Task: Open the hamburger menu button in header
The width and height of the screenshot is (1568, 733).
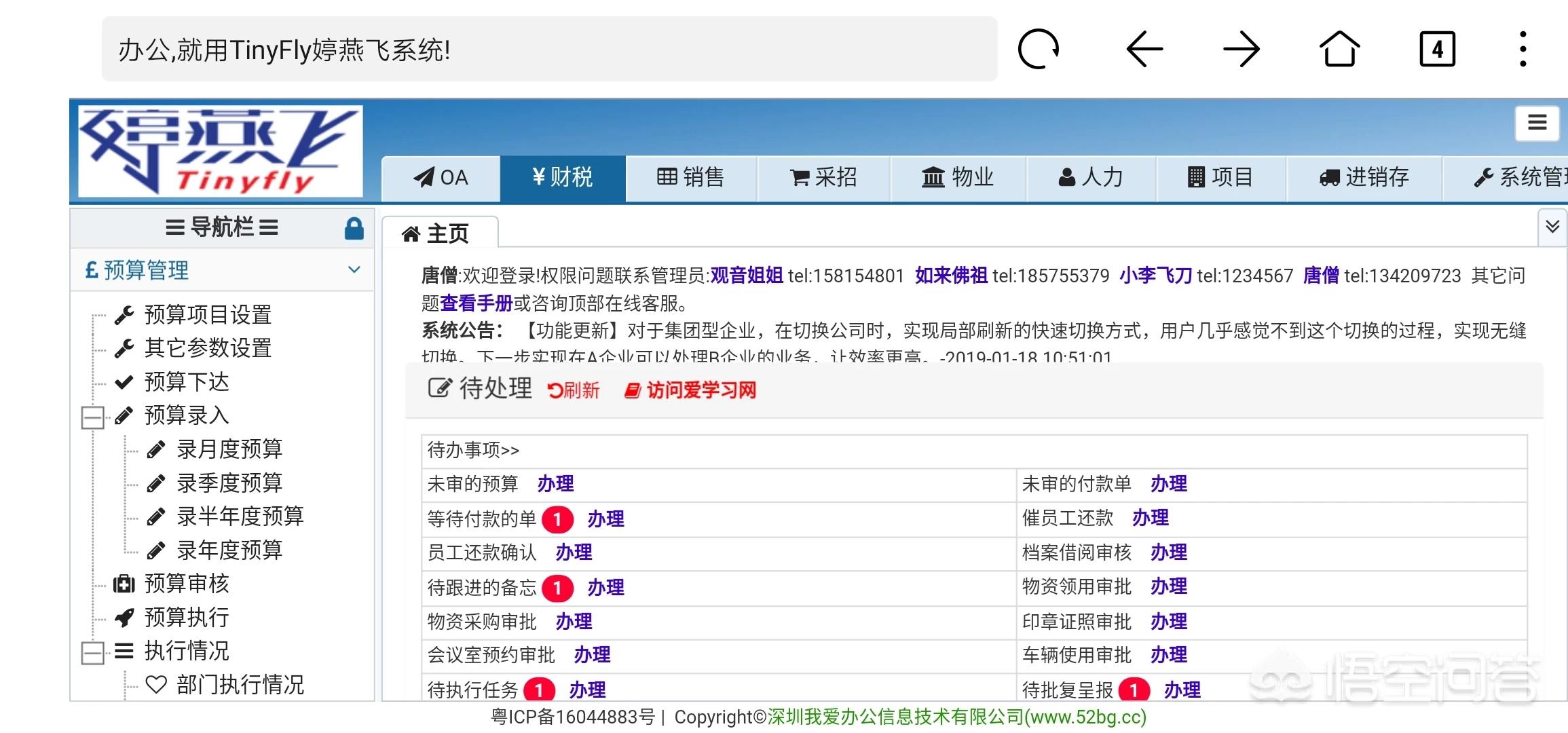Action: (x=1537, y=123)
